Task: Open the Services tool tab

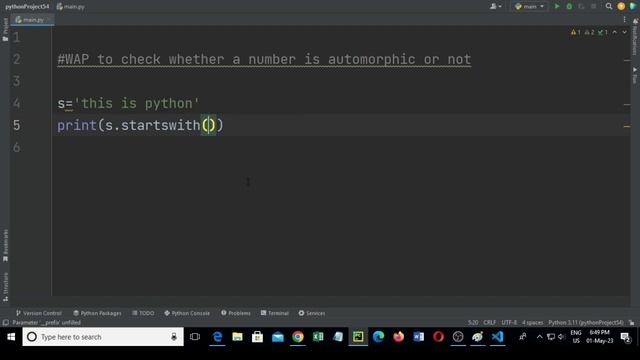Action: tap(312, 313)
